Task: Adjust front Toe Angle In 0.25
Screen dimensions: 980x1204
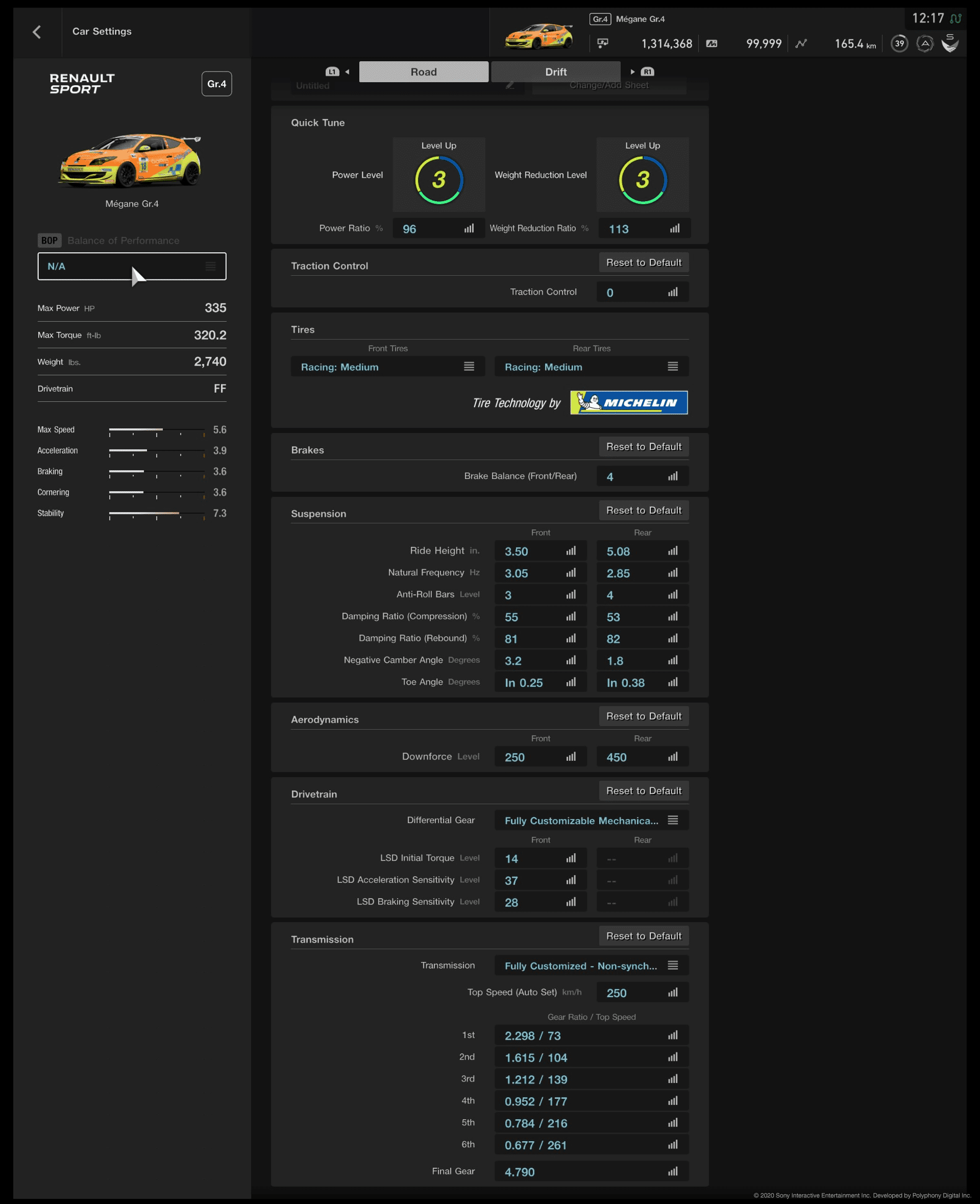Action: coord(541,682)
